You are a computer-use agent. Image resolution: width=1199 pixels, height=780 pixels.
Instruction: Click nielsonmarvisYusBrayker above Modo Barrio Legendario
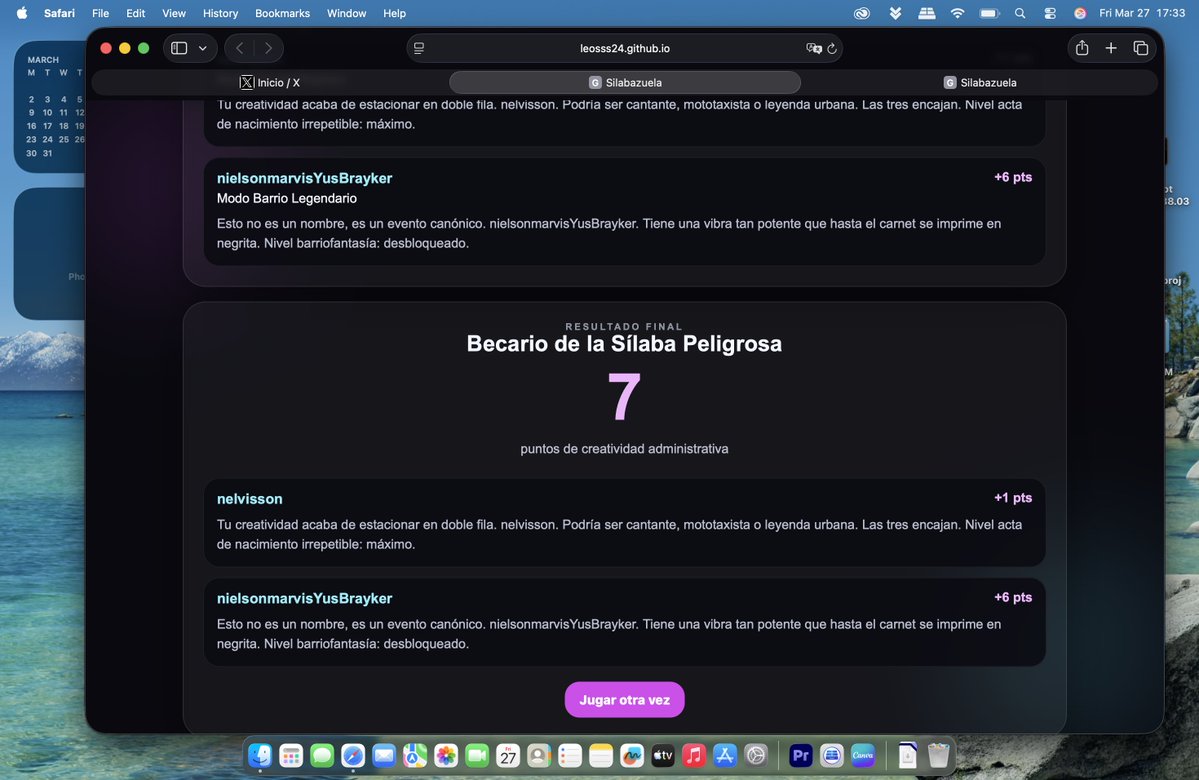[x=304, y=178]
